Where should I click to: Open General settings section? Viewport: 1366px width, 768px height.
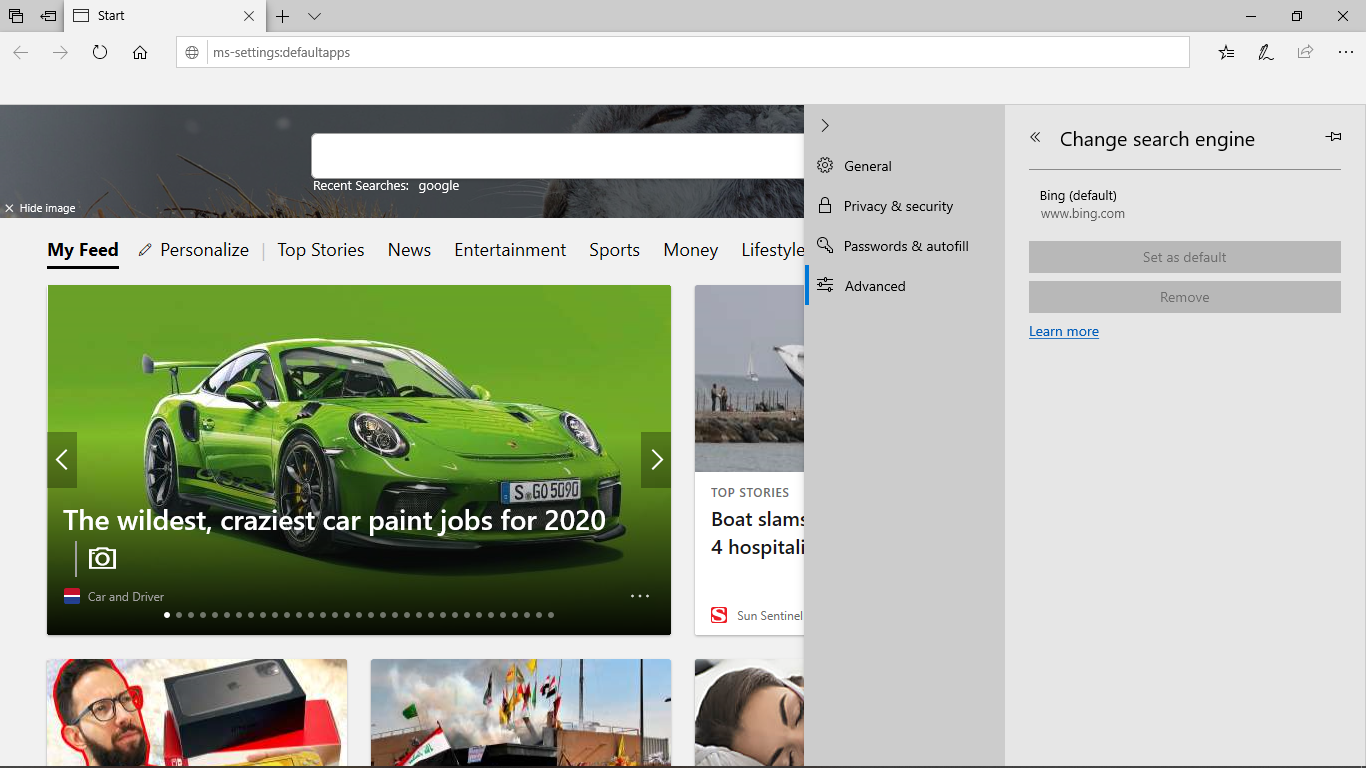pos(904,166)
